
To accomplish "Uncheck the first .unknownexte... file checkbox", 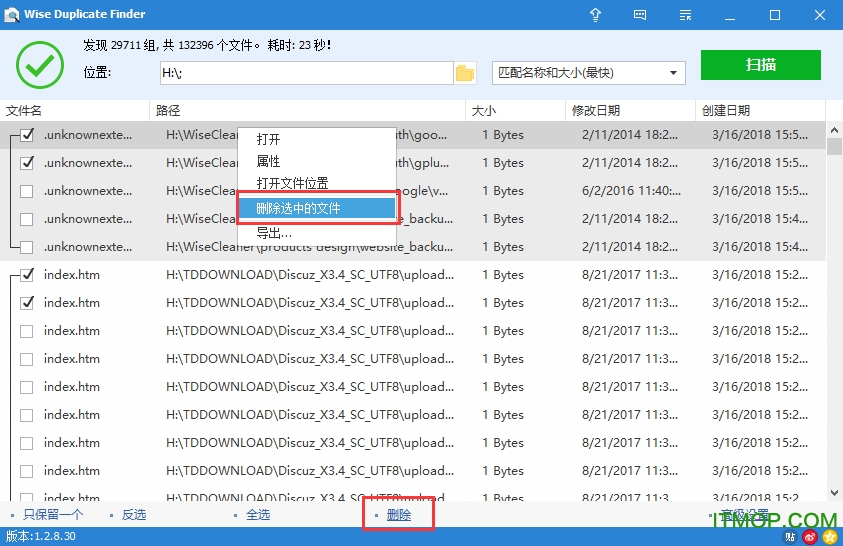I will pos(27,135).
